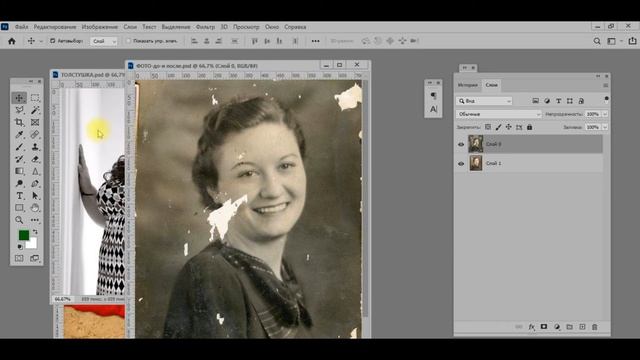Lock all for the selected layer

pos(529,127)
